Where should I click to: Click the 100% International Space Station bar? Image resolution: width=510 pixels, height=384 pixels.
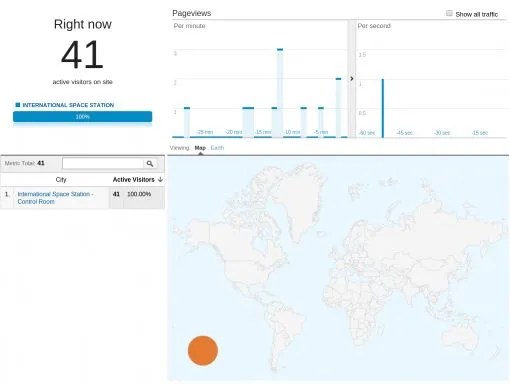pyautogui.click(x=82, y=116)
